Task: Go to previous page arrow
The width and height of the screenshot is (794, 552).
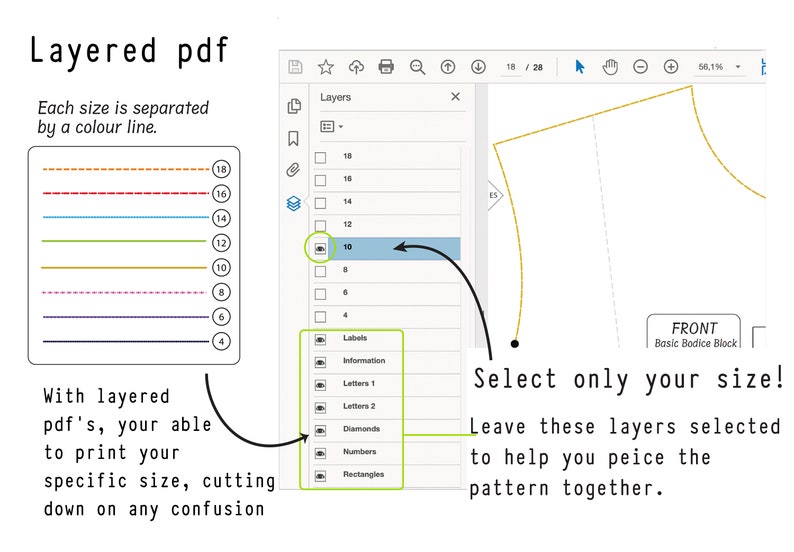Action: pos(448,67)
